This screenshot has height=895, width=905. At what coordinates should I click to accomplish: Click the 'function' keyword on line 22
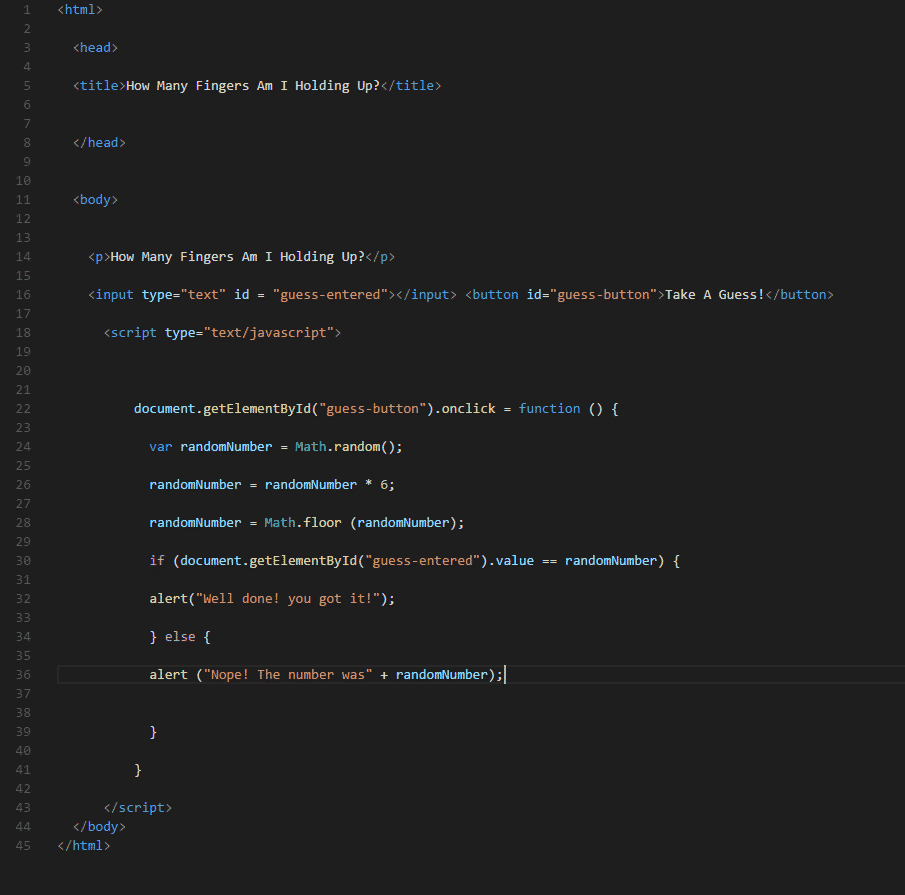549,409
